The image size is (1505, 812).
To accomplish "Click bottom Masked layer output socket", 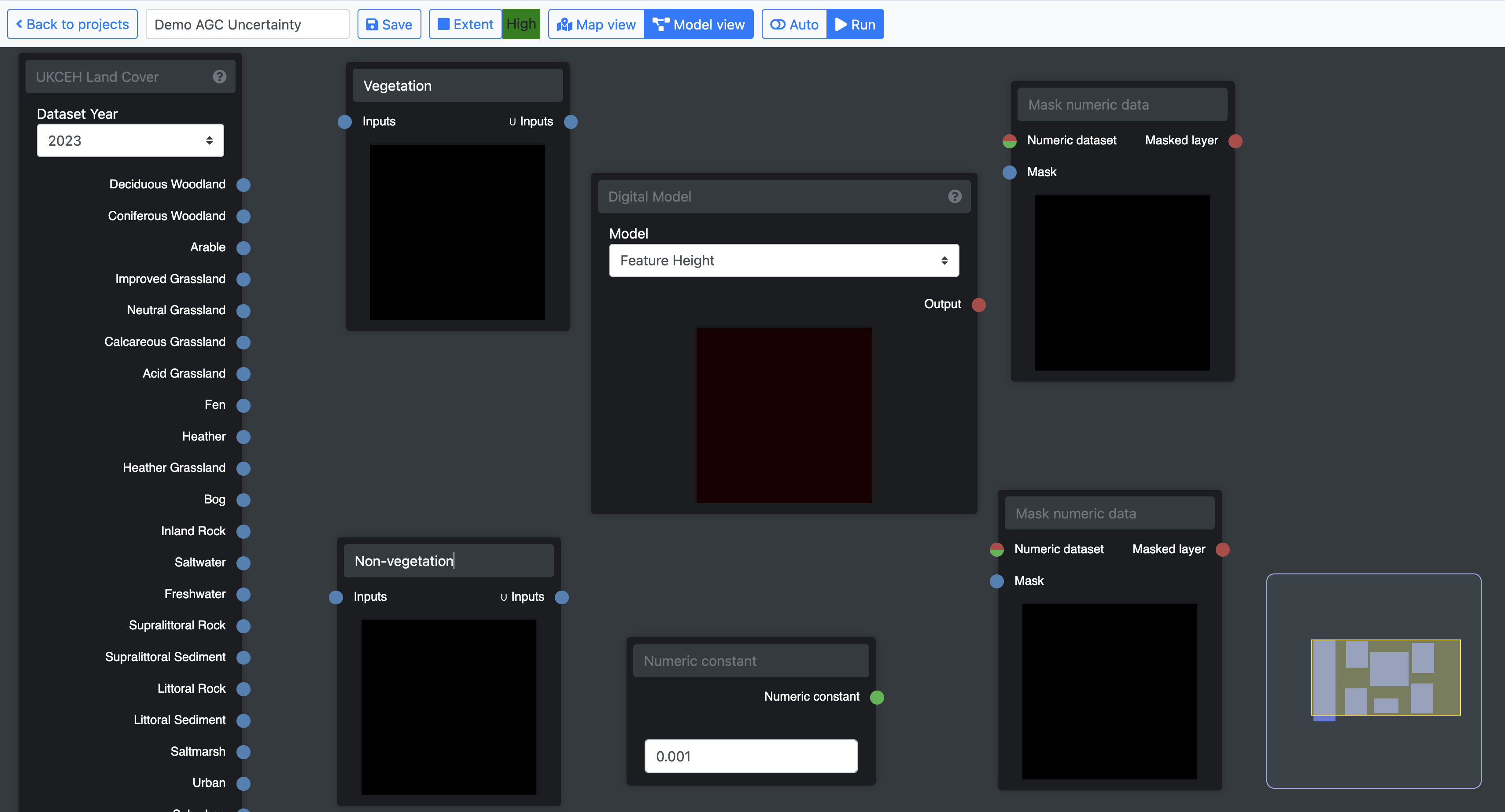I will coord(1223,550).
